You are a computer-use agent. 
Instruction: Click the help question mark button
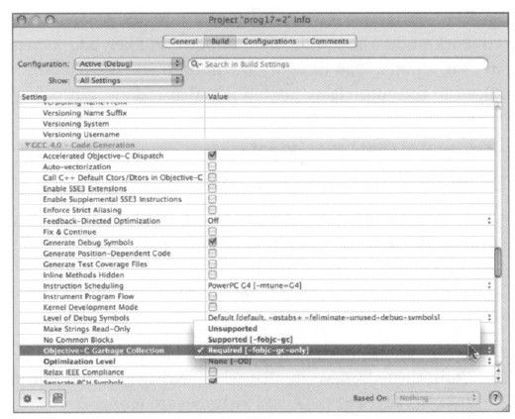[495, 398]
